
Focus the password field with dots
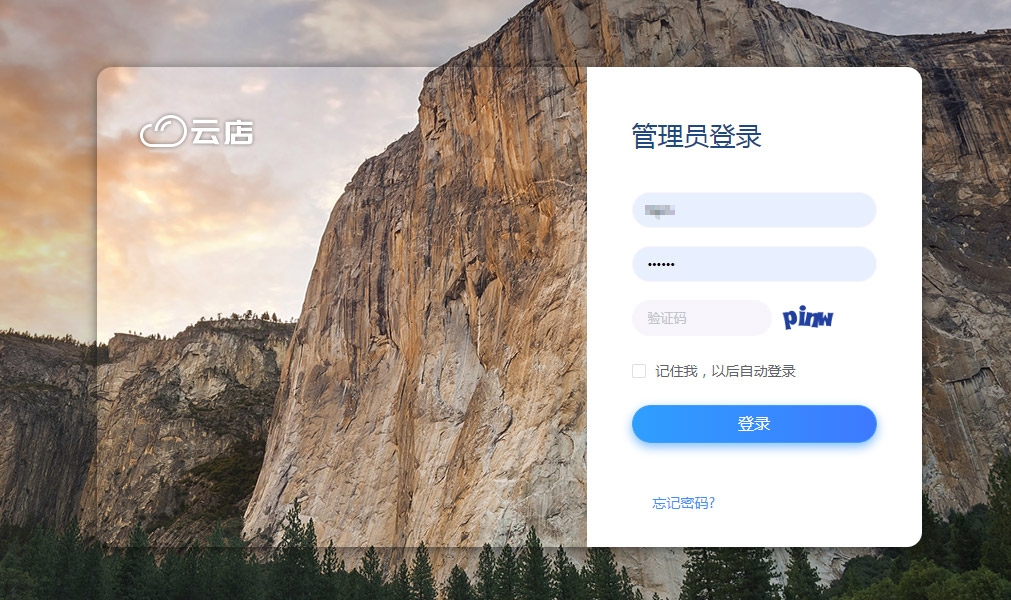point(754,264)
